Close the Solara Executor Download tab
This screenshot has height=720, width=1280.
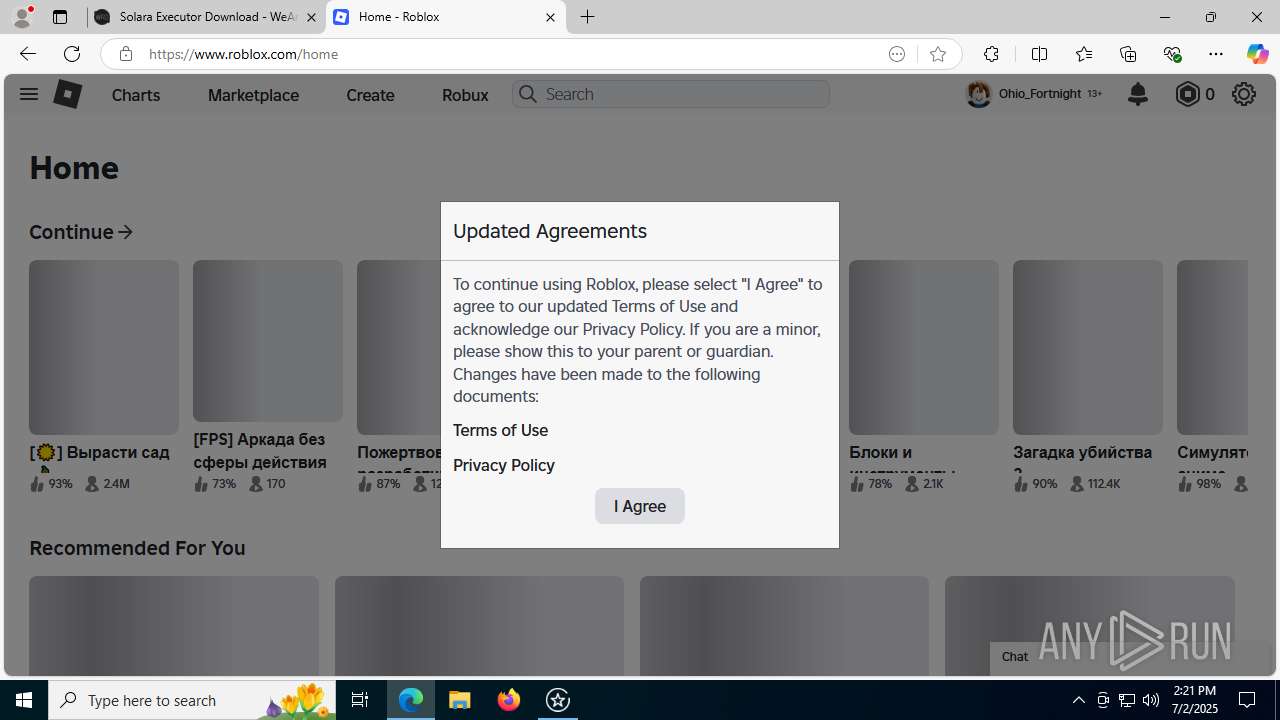coord(311,17)
